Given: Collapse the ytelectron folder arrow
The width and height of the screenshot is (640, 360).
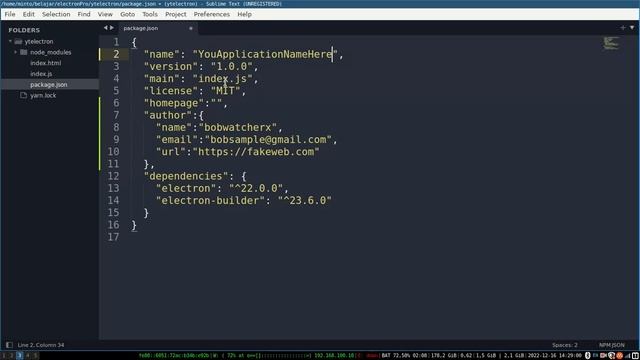Looking at the screenshot, I should (x=10, y=41).
